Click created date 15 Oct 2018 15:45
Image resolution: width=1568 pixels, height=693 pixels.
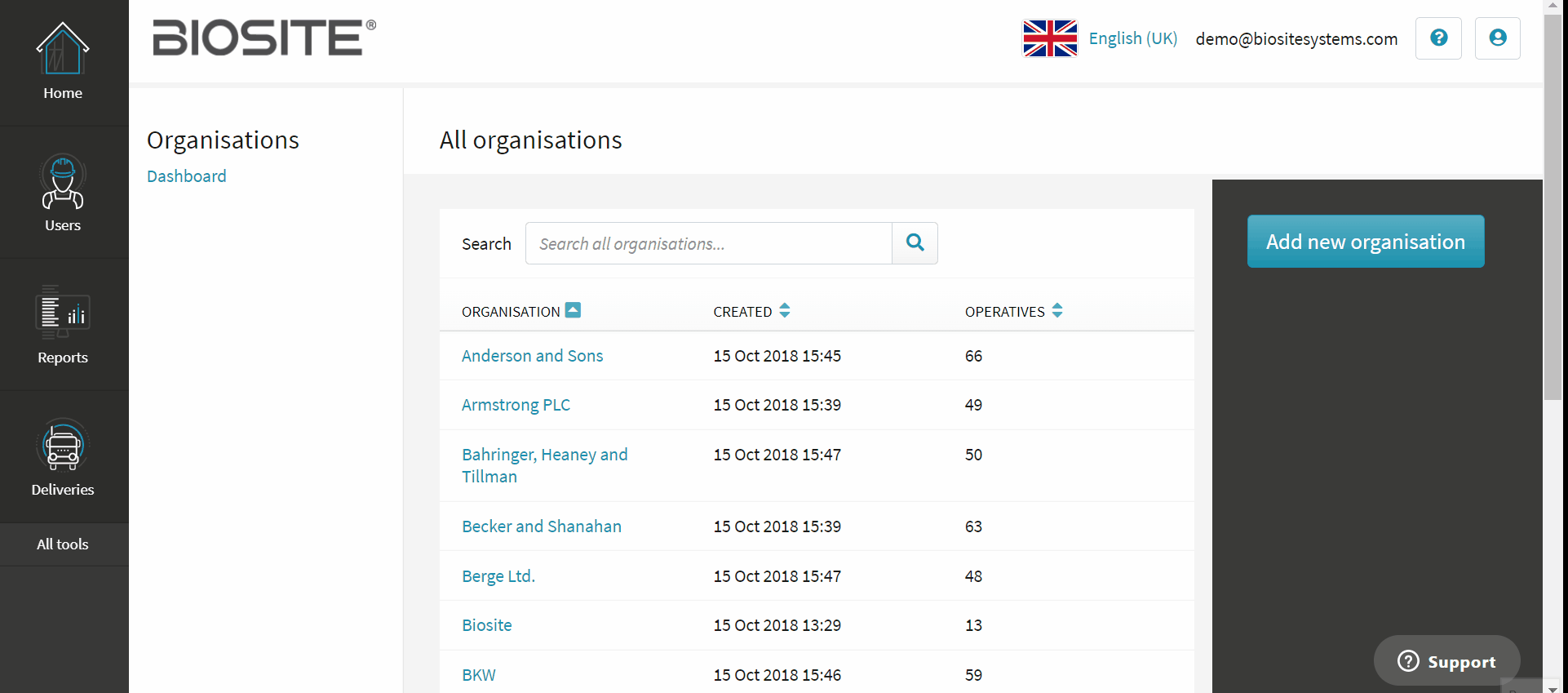(x=777, y=356)
